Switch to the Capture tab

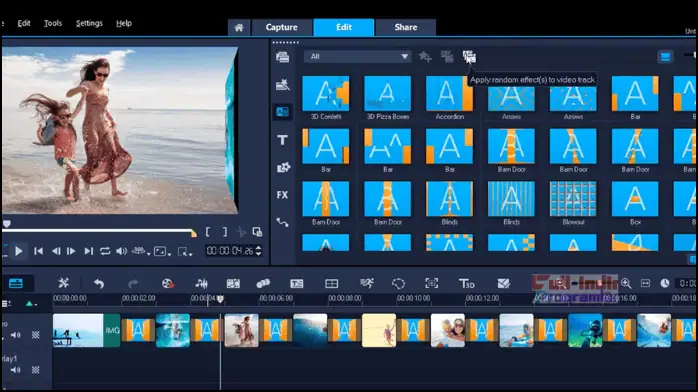(x=281, y=27)
